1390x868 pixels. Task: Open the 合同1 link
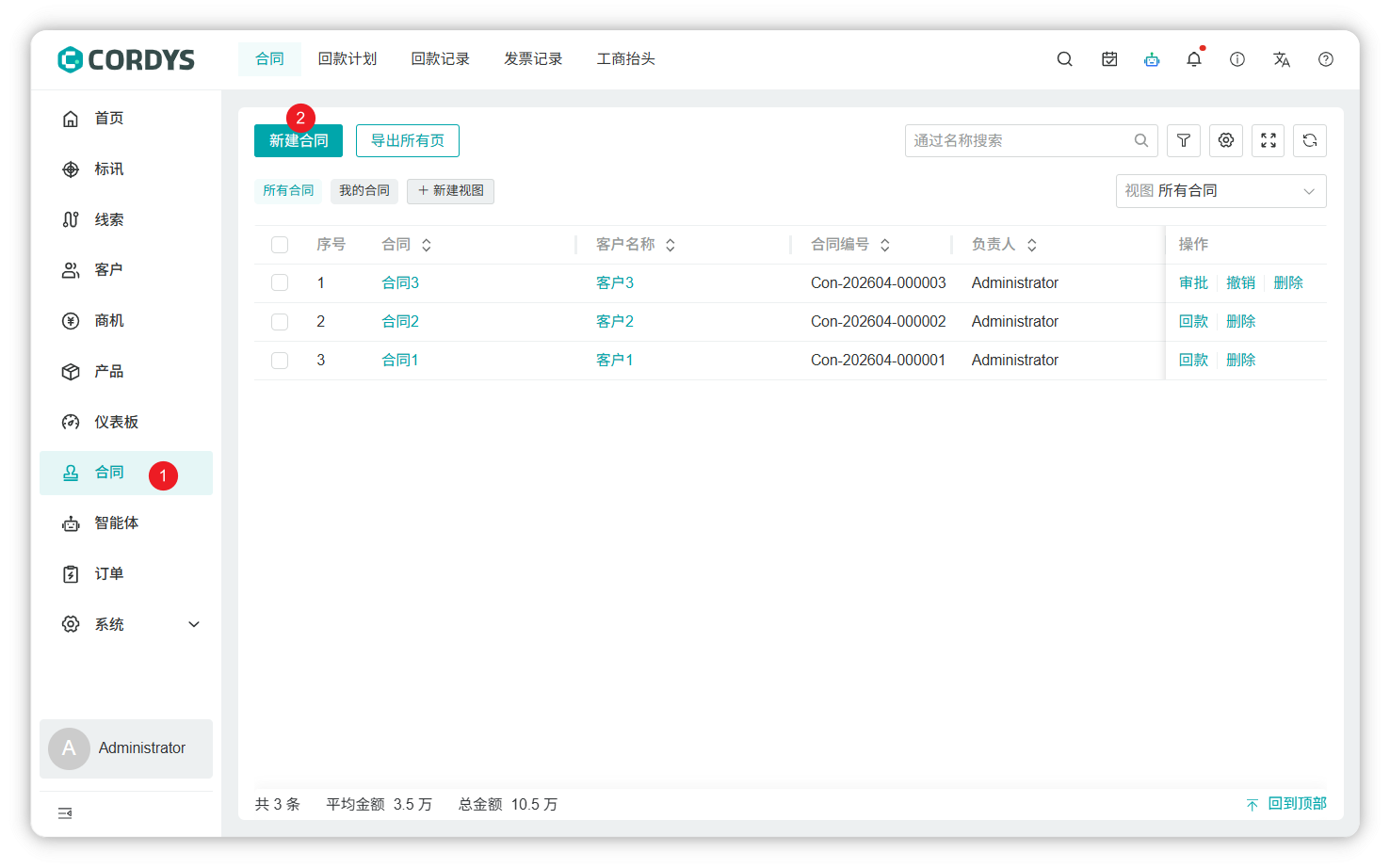point(400,361)
